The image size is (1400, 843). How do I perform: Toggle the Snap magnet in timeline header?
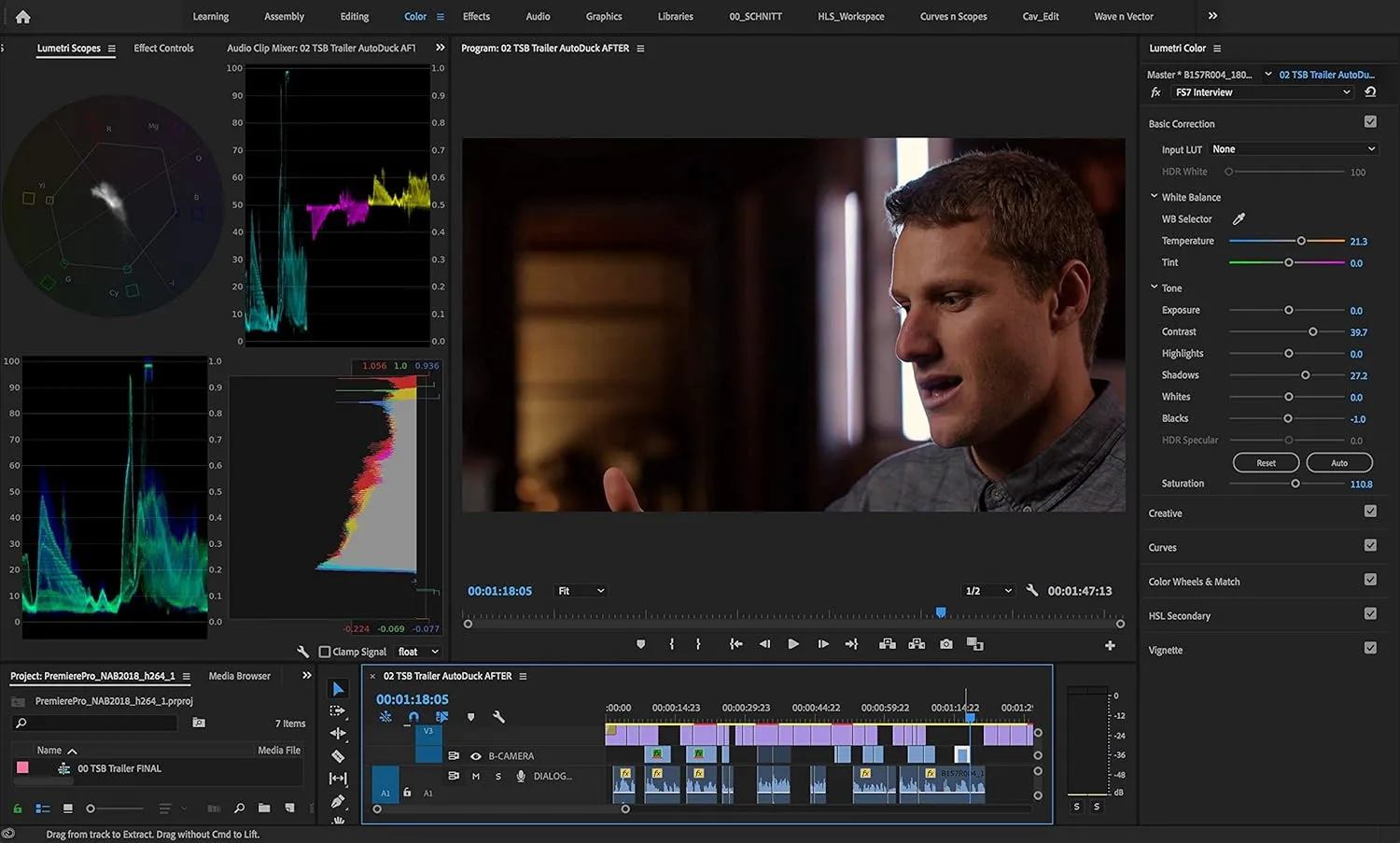413,717
